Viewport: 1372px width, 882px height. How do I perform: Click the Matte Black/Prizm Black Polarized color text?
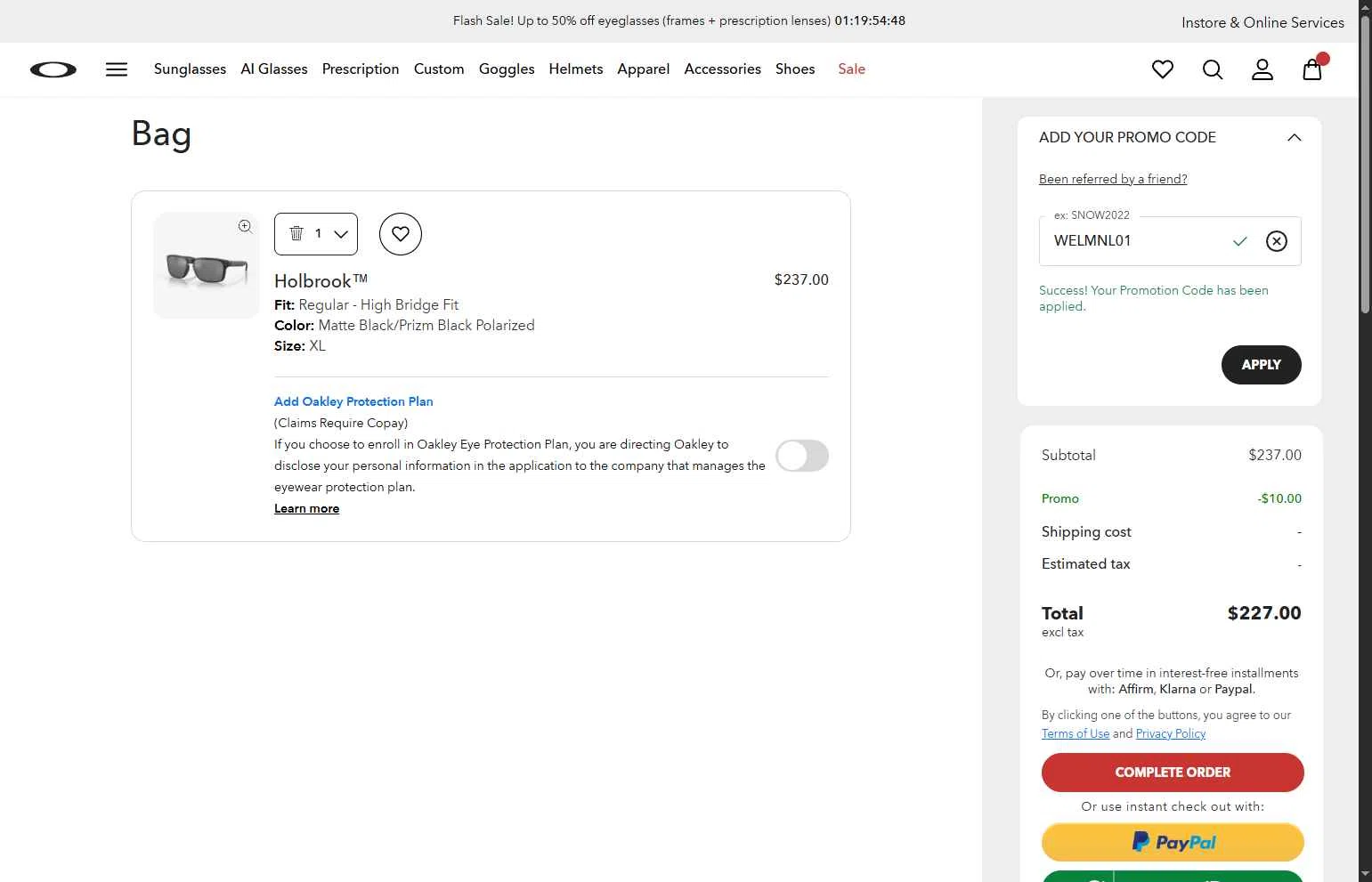click(426, 326)
